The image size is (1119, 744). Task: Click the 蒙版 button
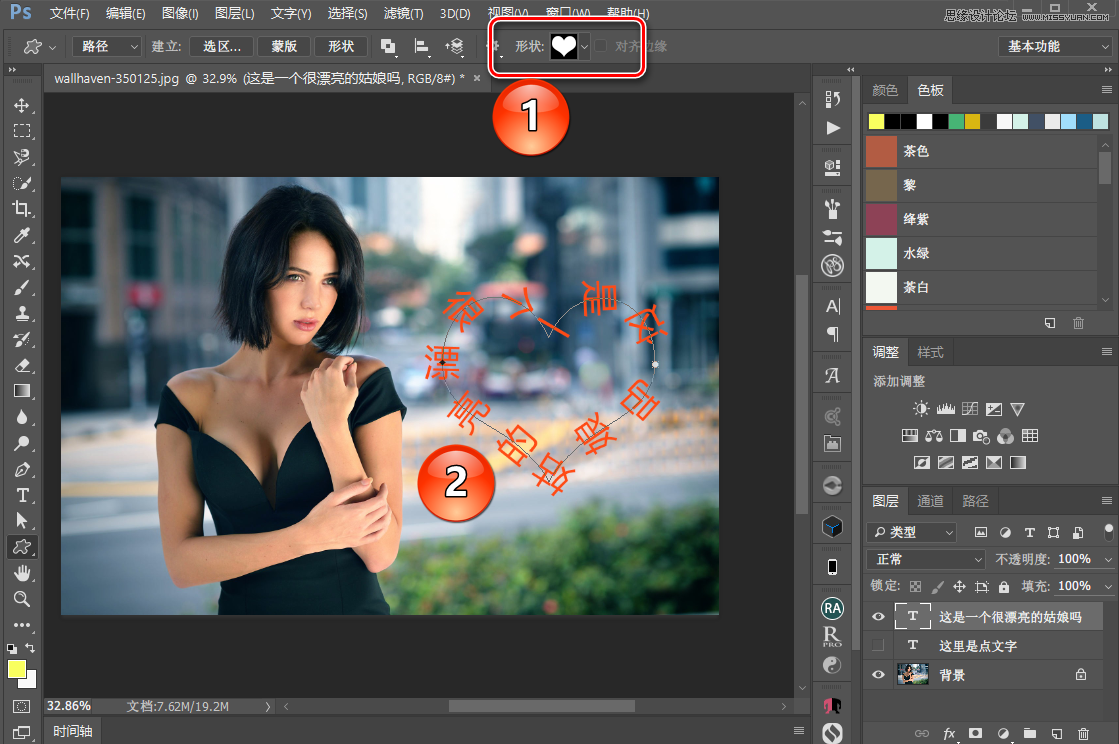[x=283, y=46]
